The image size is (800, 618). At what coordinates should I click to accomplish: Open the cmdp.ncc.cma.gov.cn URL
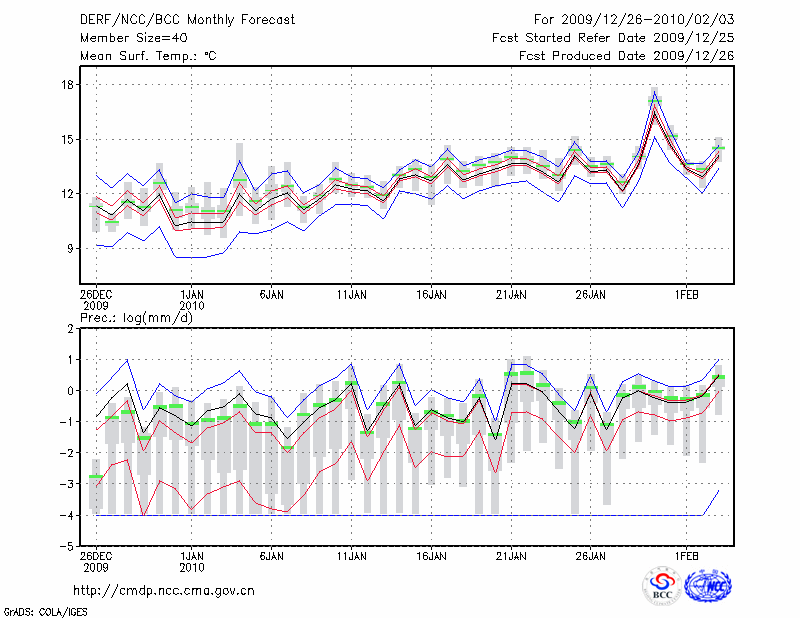(164, 590)
